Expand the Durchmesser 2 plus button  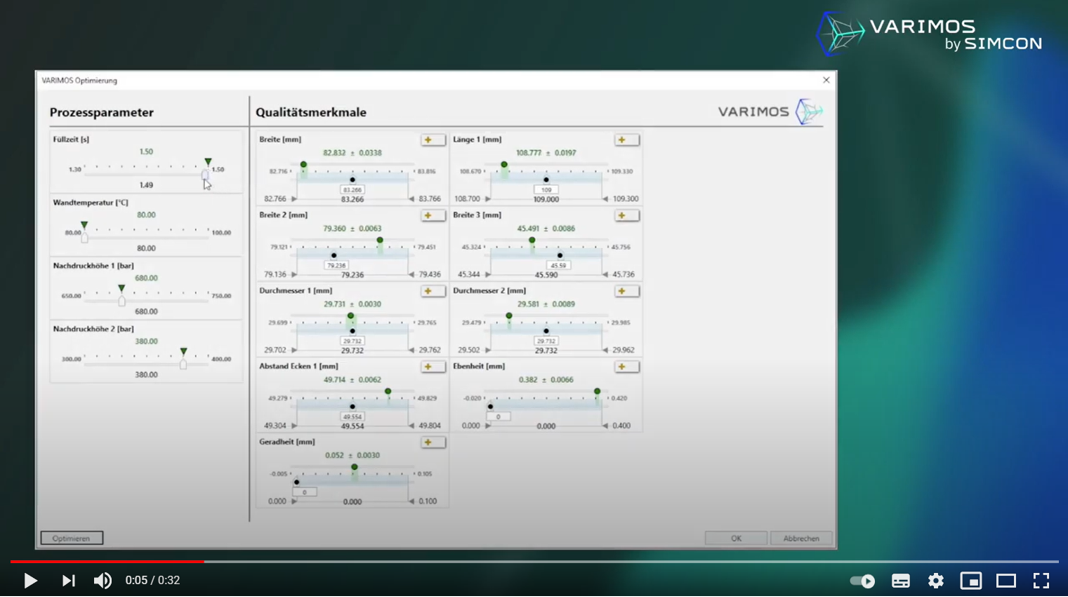(627, 291)
